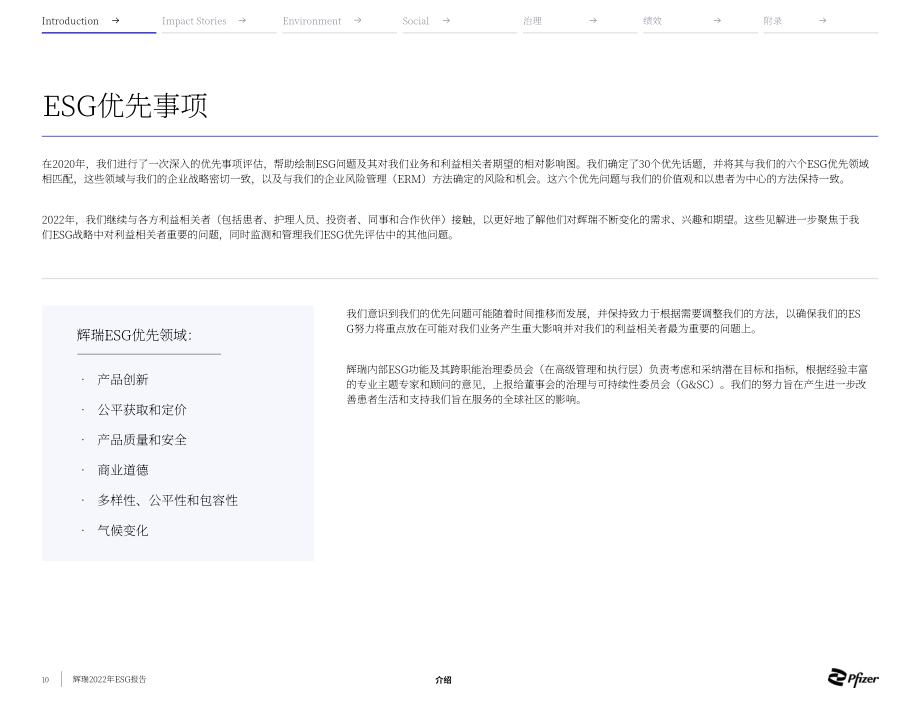Click the ESG优先事项 page heading
This screenshot has height=711, width=920.
[x=125, y=106]
